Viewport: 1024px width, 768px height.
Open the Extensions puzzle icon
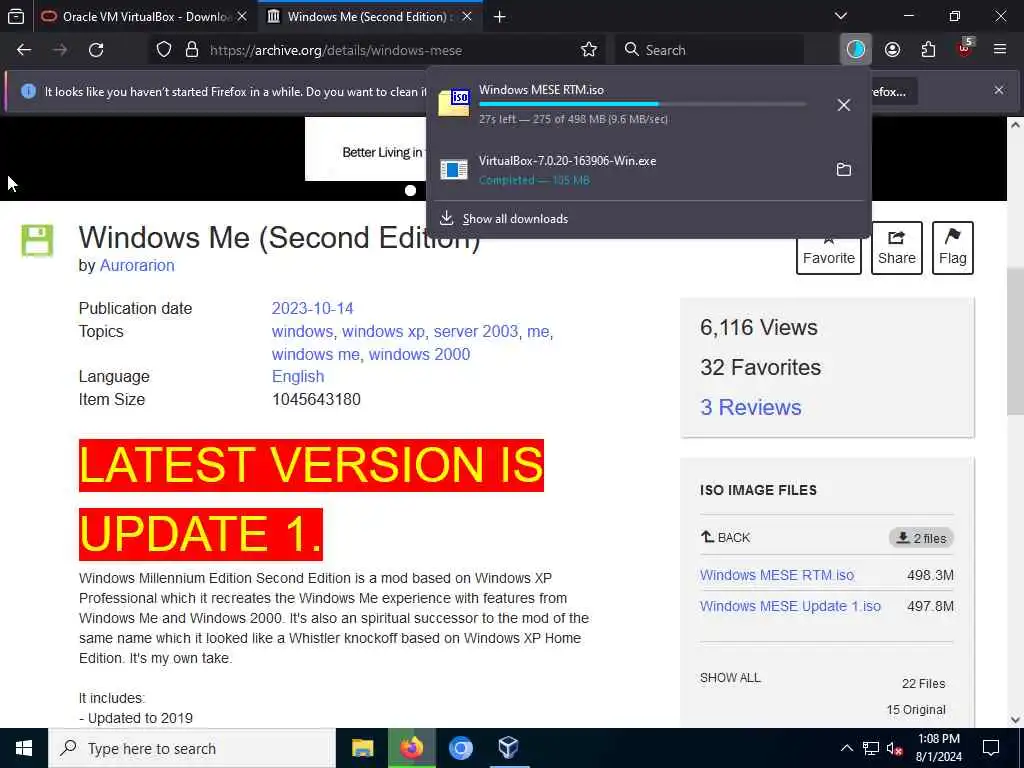(x=928, y=50)
